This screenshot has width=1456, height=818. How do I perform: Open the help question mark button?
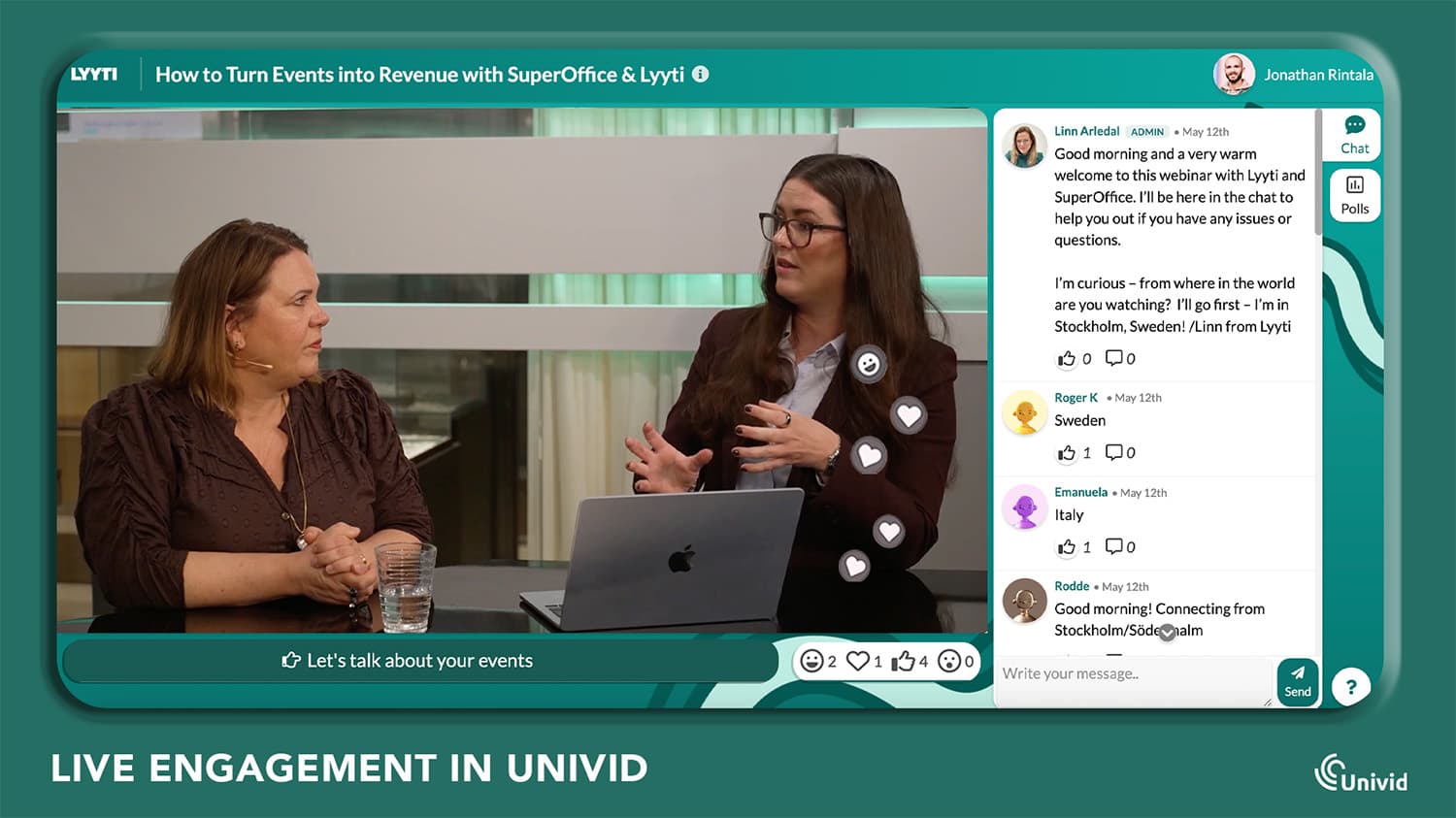[x=1350, y=686]
